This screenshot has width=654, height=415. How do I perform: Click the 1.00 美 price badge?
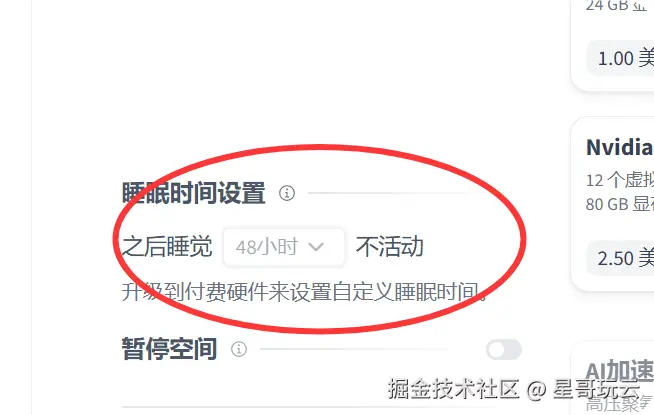pyautogui.click(x=621, y=58)
